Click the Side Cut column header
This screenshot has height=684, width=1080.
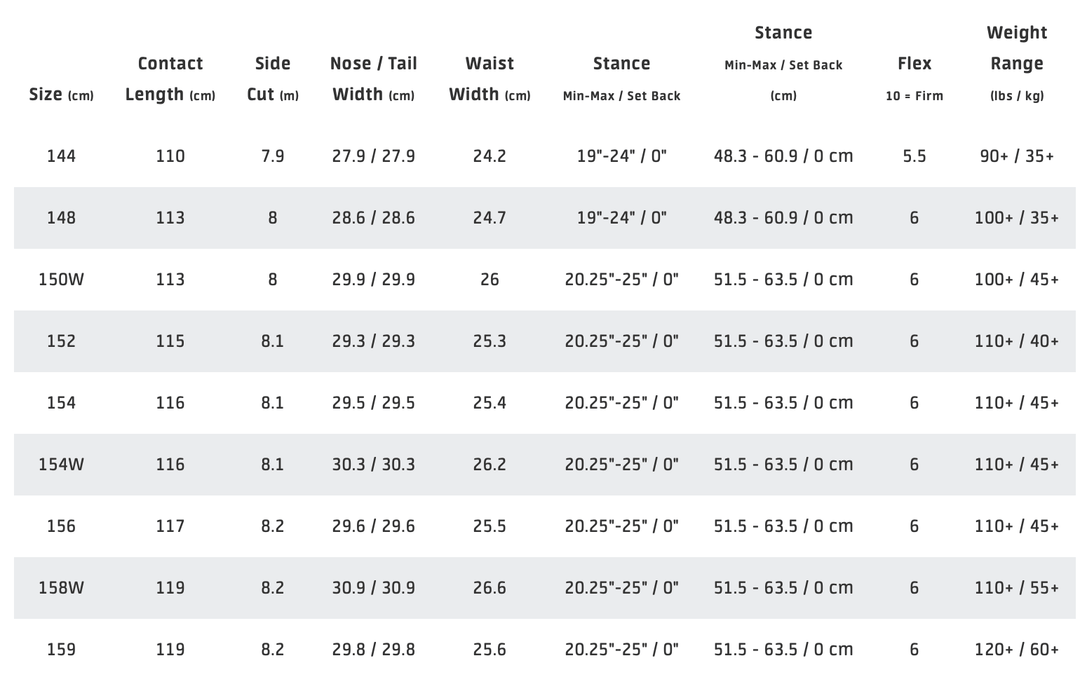pos(273,79)
